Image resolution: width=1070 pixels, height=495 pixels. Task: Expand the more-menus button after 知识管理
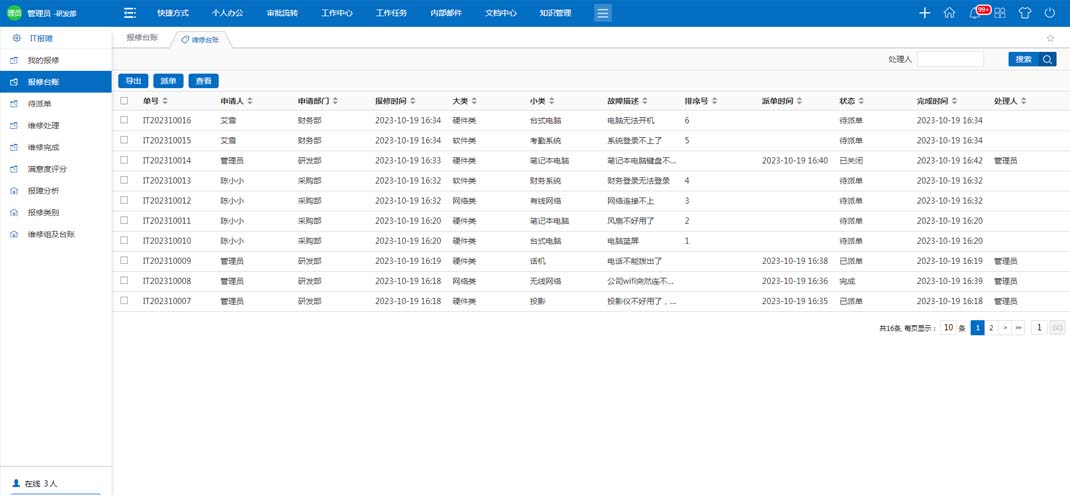coord(602,13)
